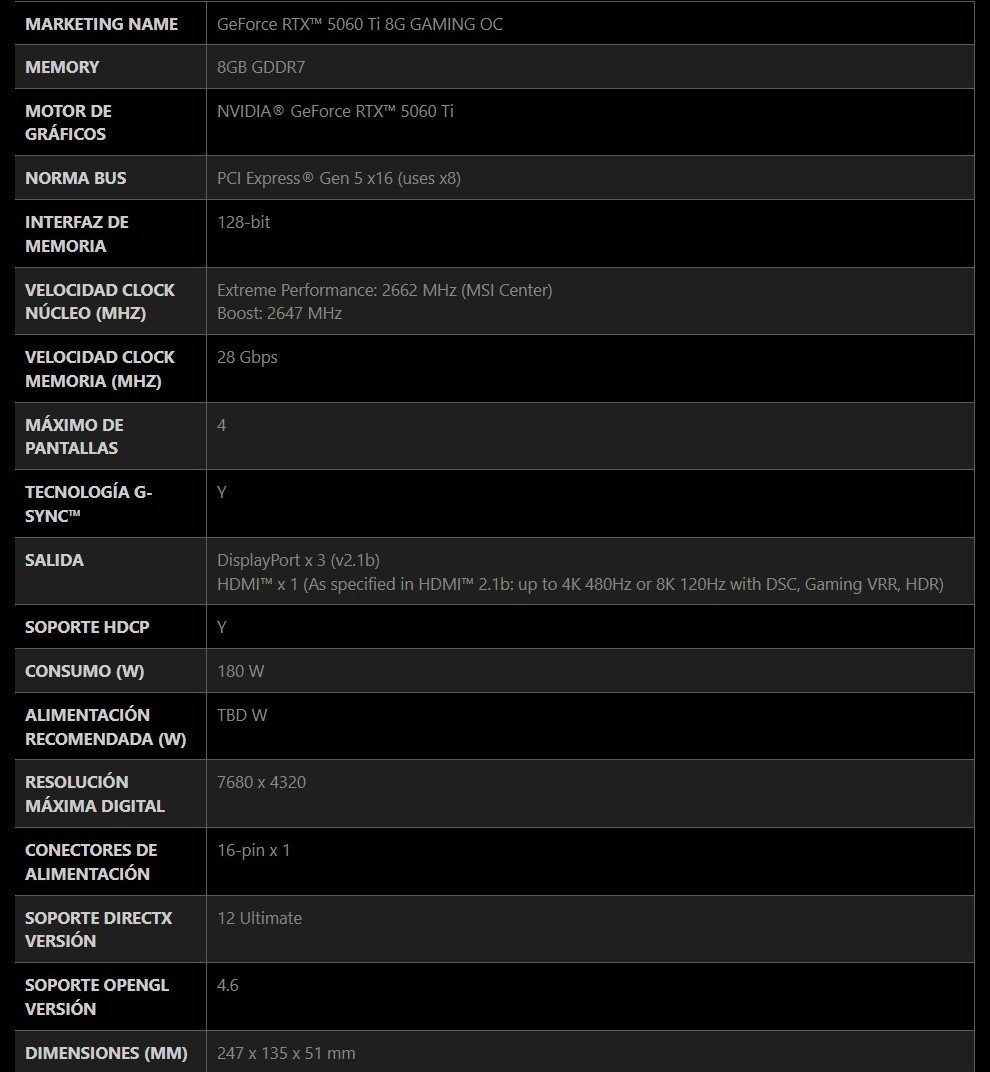Click the MÁXIMO DE PANTALLAS label
The width and height of the screenshot is (990, 1072).
click(x=74, y=436)
